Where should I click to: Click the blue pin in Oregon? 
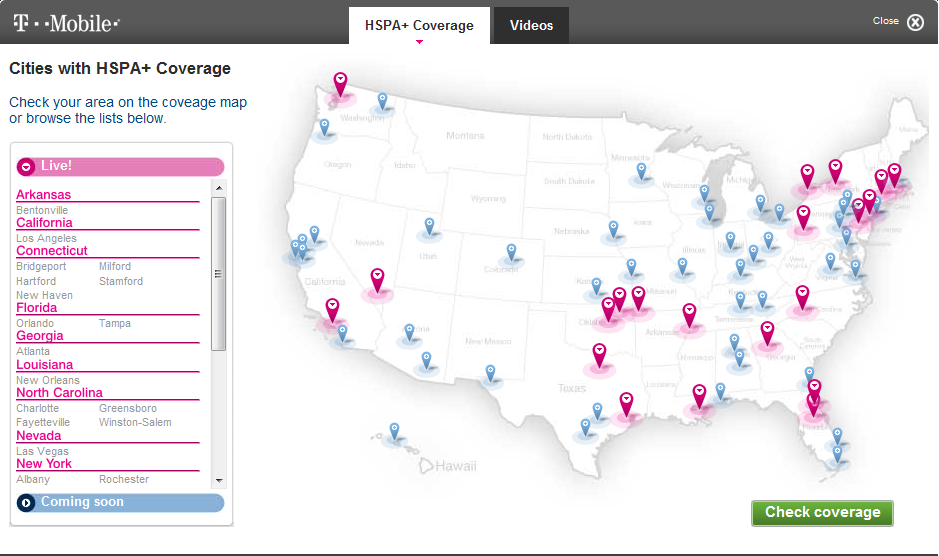(x=324, y=128)
